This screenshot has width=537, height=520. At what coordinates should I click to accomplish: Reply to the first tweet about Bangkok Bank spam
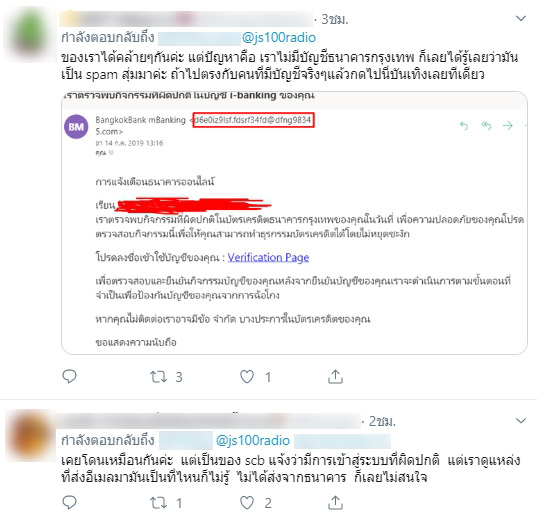tap(70, 376)
